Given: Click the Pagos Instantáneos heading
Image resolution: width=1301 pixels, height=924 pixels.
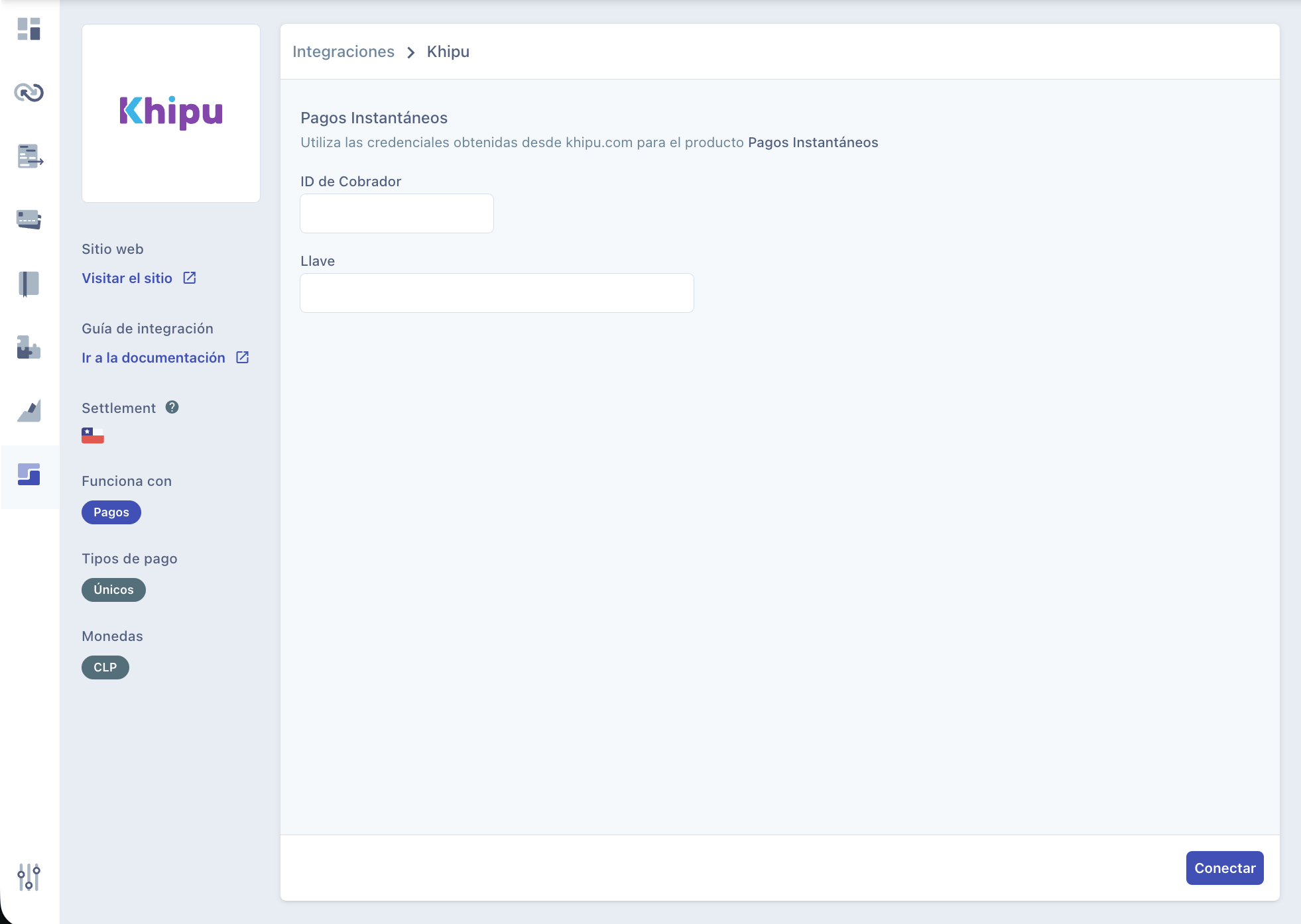Looking at the screenshot, I should pyautogui.click(x=374, y=118).
